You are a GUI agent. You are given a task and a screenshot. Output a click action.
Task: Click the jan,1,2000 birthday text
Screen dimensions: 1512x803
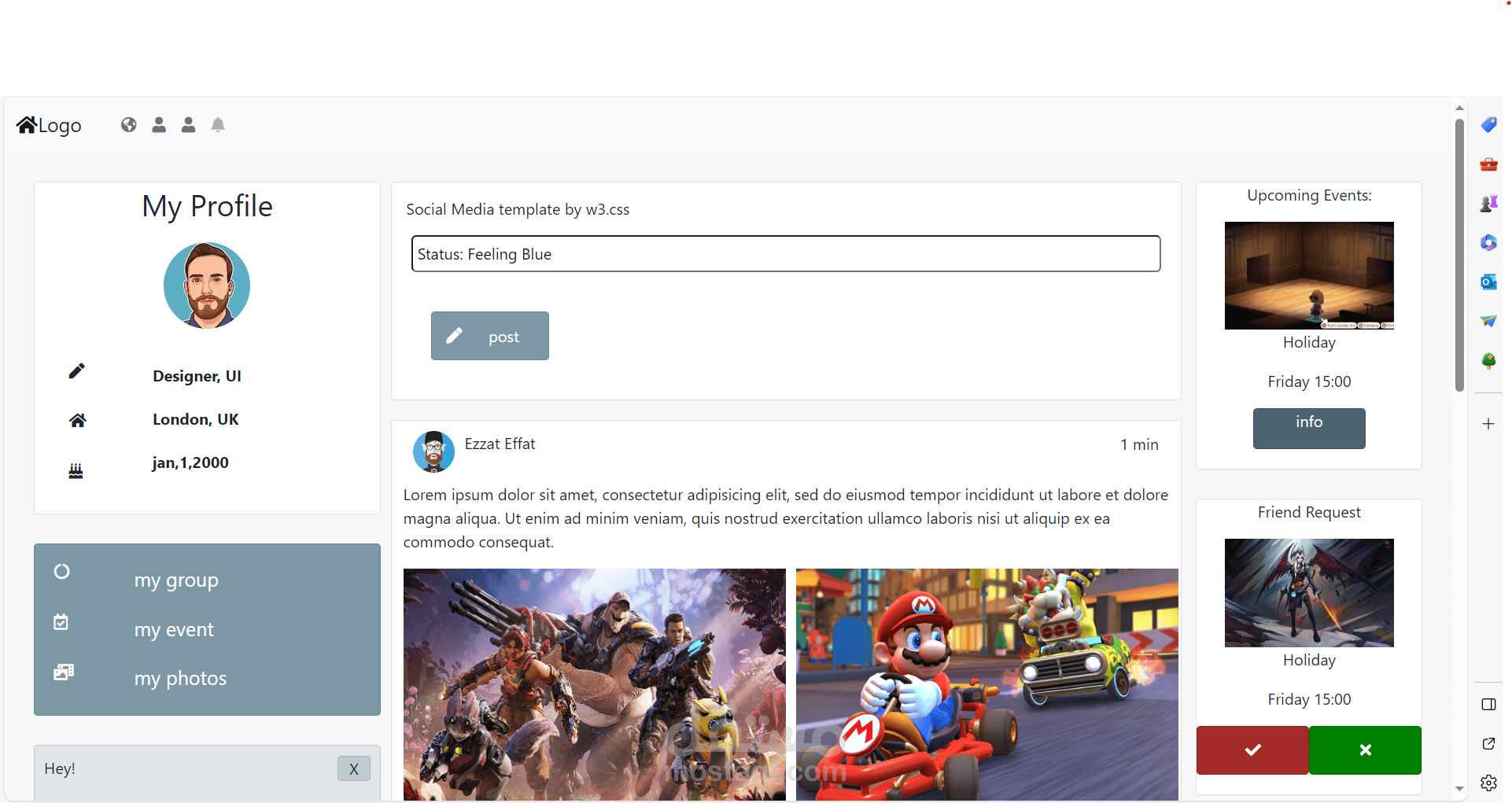190,462
